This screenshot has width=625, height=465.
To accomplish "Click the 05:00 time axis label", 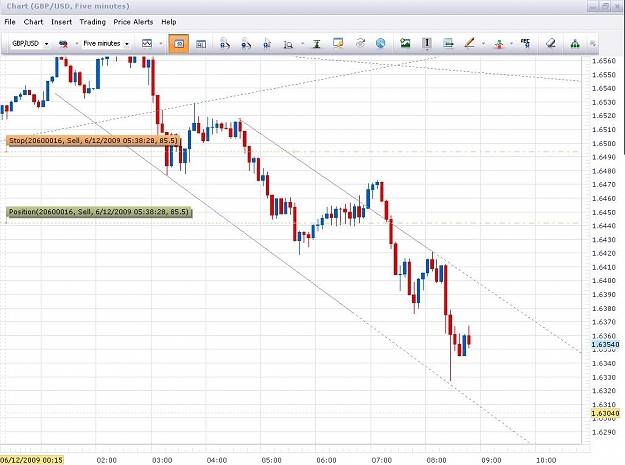I will coord(271,460).
